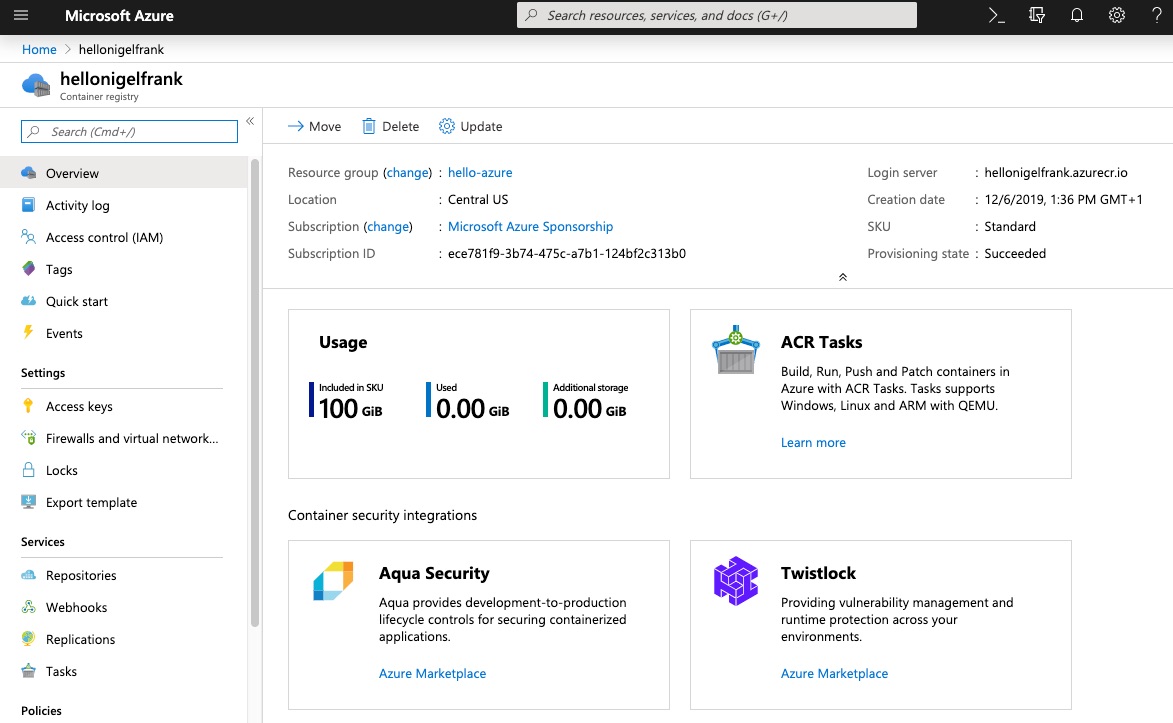Click the Locks padlock icon
The image size is (1173, 723).
point(28,470)
